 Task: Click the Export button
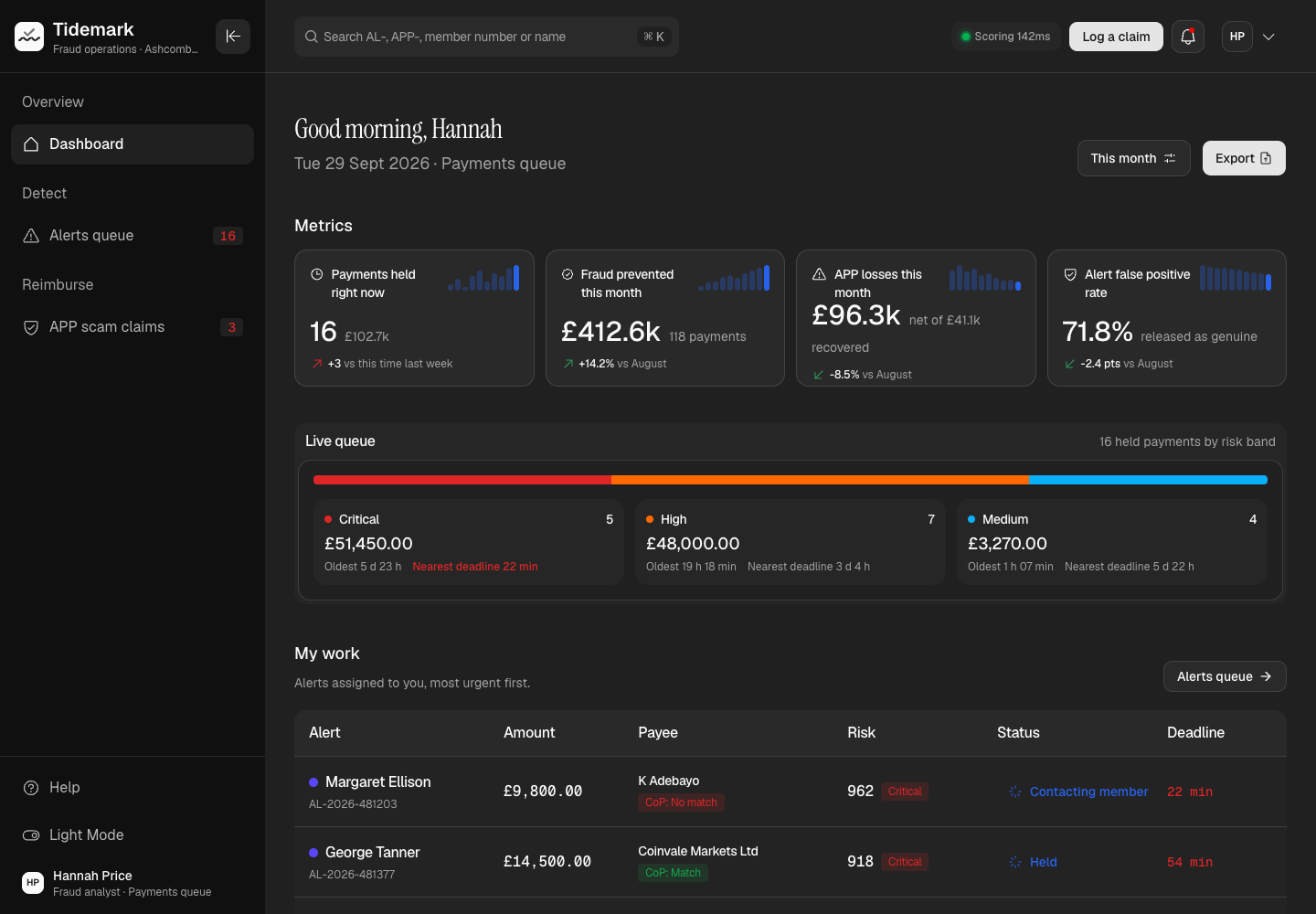click(1244, 158)
